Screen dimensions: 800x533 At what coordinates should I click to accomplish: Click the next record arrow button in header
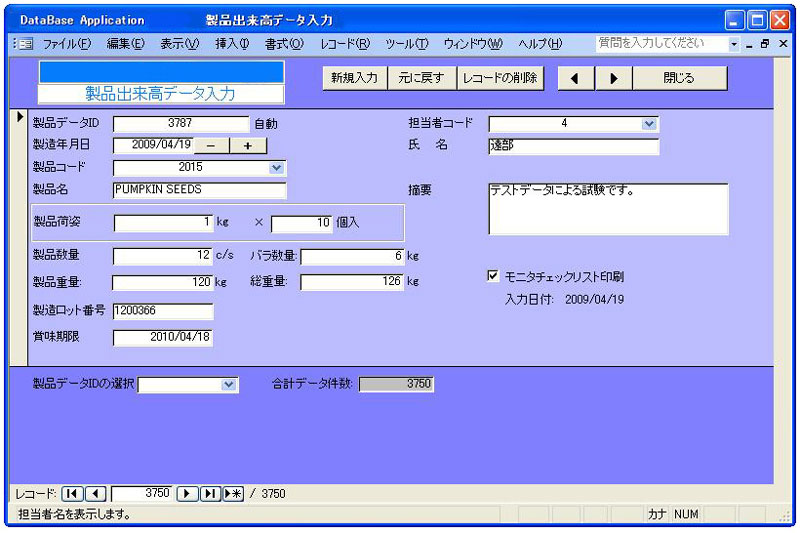pos(614,79)
